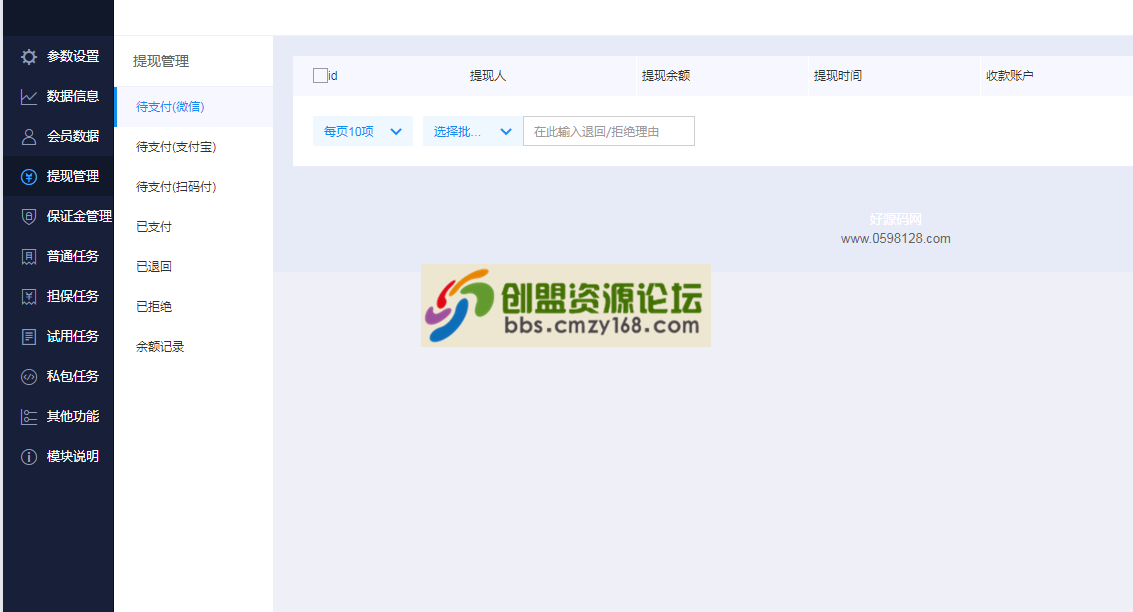Screen dimensions: 1133x612
Task: Tick the select-all checkbox beside id
Action: pos(320,75)
